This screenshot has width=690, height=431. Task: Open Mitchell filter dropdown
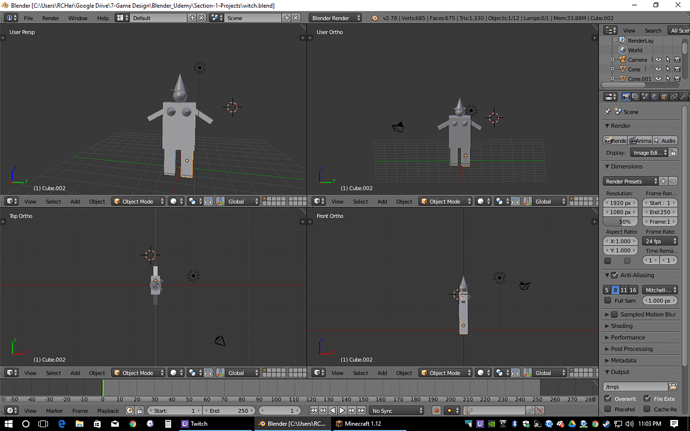[x=660, y=290]
